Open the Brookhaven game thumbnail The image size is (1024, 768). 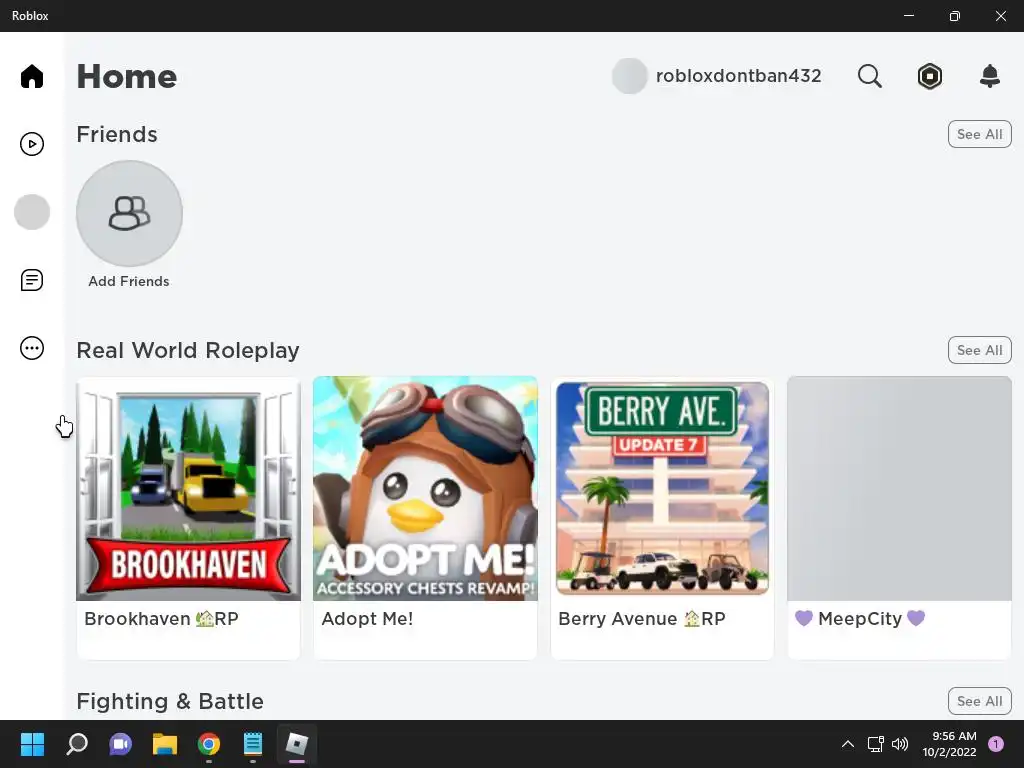tap(189, 488)
